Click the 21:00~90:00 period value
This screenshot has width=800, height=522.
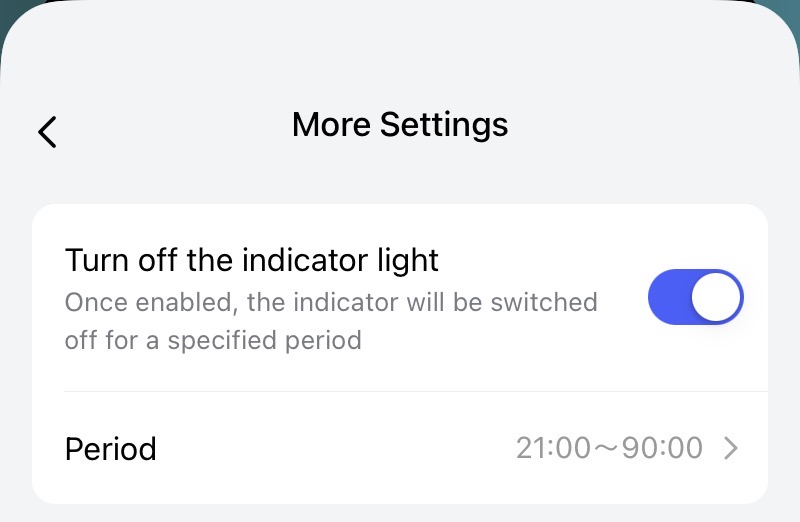609,448
